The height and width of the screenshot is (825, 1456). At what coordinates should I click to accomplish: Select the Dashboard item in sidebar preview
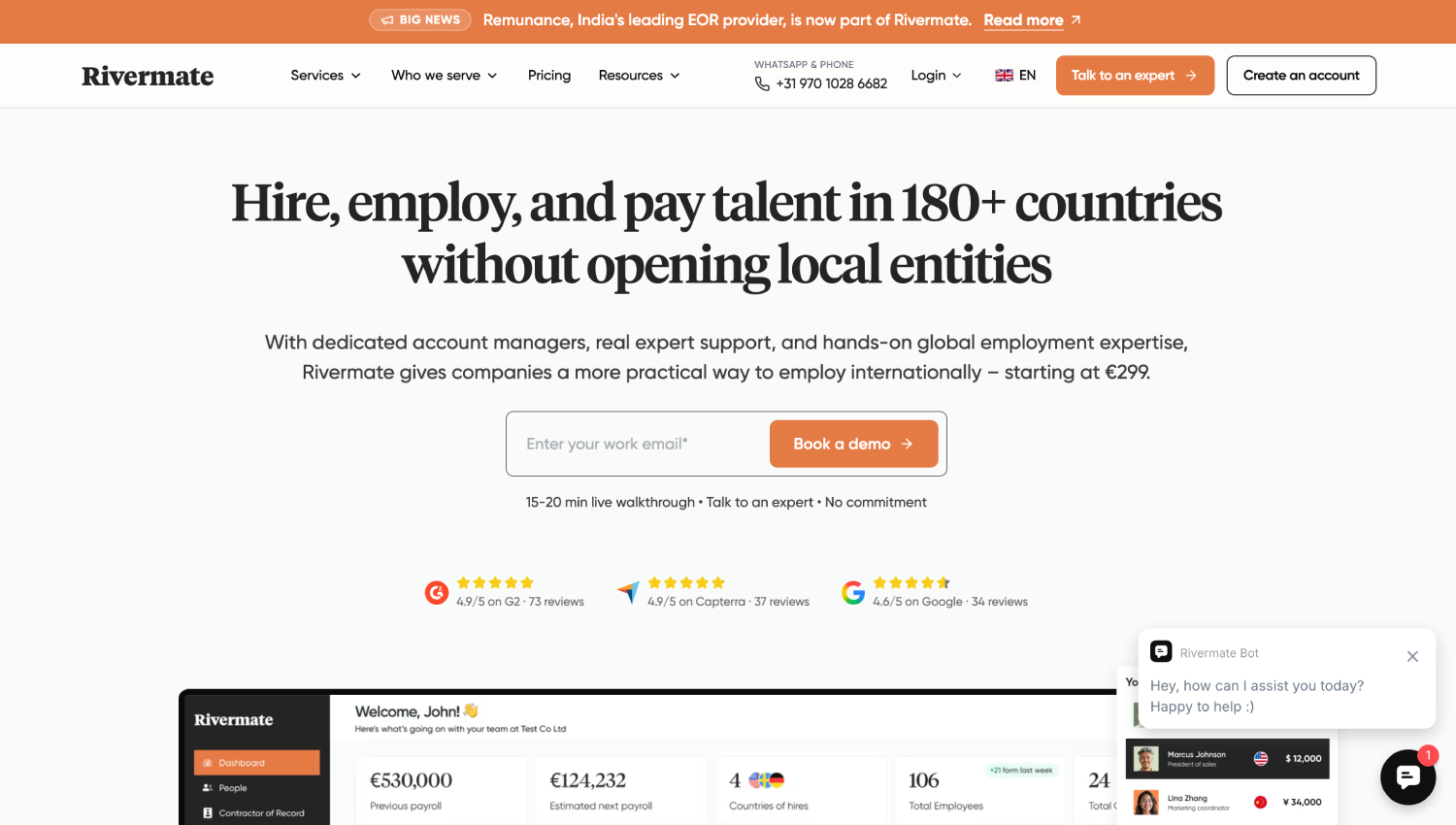[x=256, y=763]
